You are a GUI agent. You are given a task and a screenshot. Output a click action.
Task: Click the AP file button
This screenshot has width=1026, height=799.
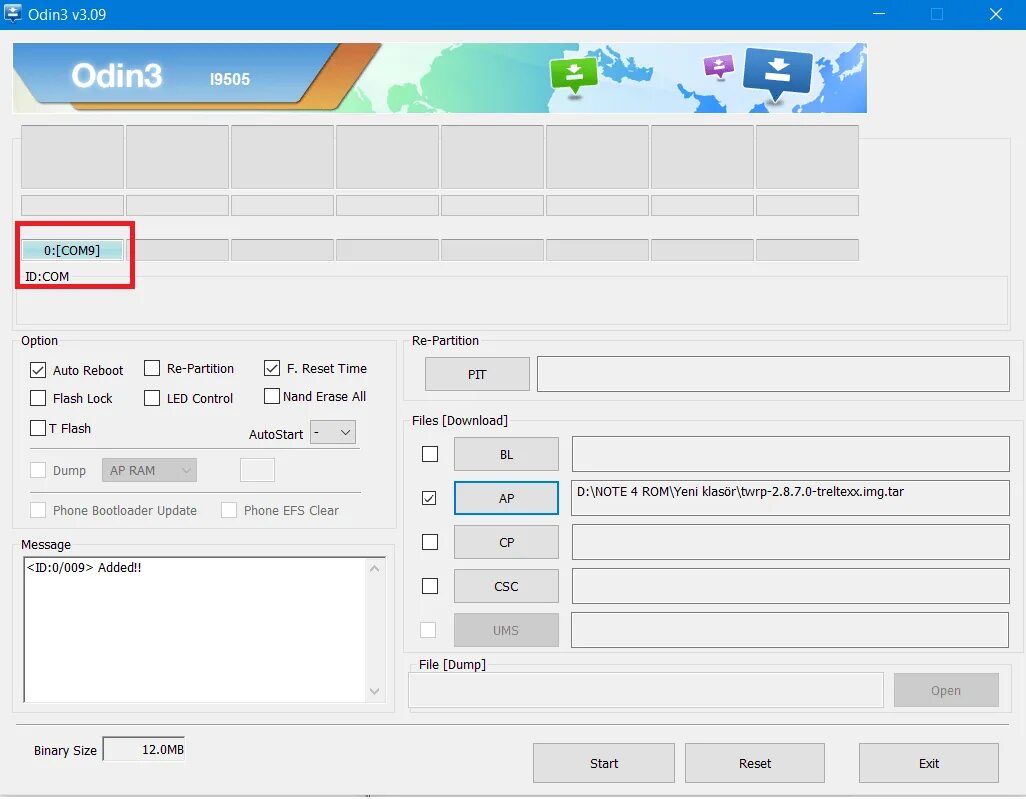(x=506, y=499)
